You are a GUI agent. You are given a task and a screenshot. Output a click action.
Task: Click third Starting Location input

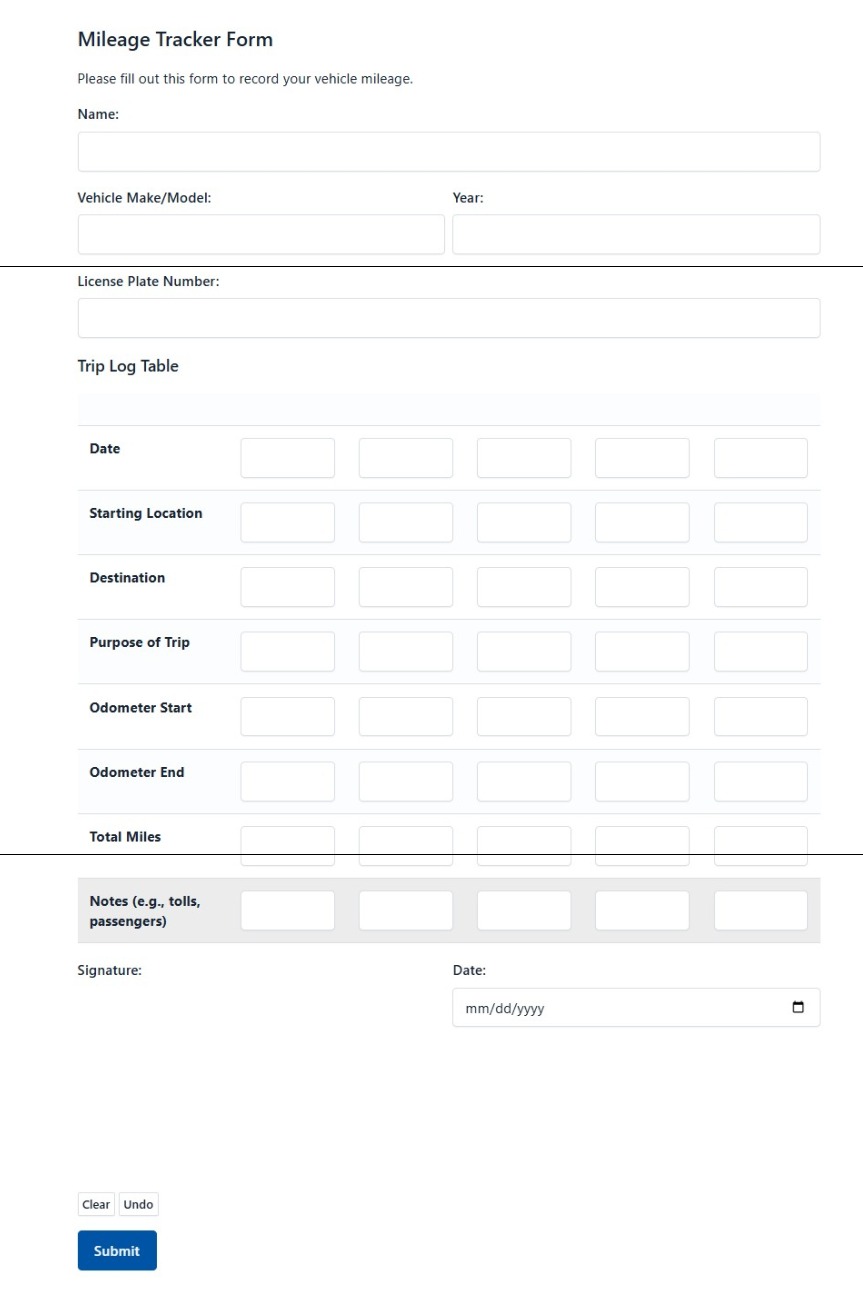click(x=524, y=522)
